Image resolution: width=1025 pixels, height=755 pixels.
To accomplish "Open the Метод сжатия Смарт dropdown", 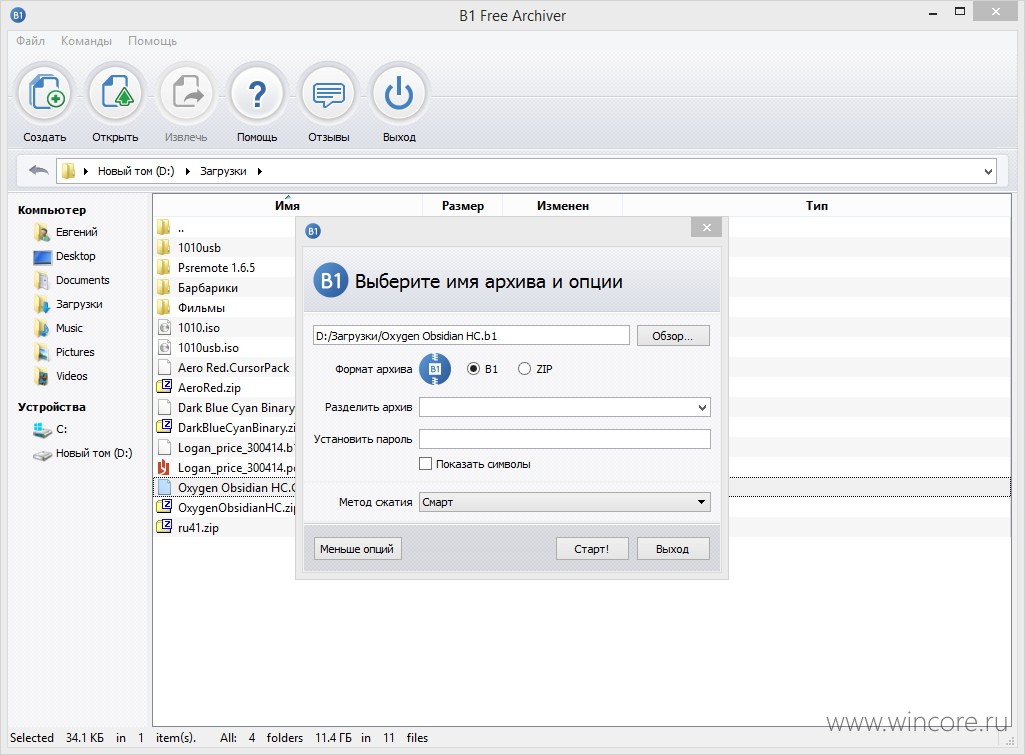I will pos(565,502).
